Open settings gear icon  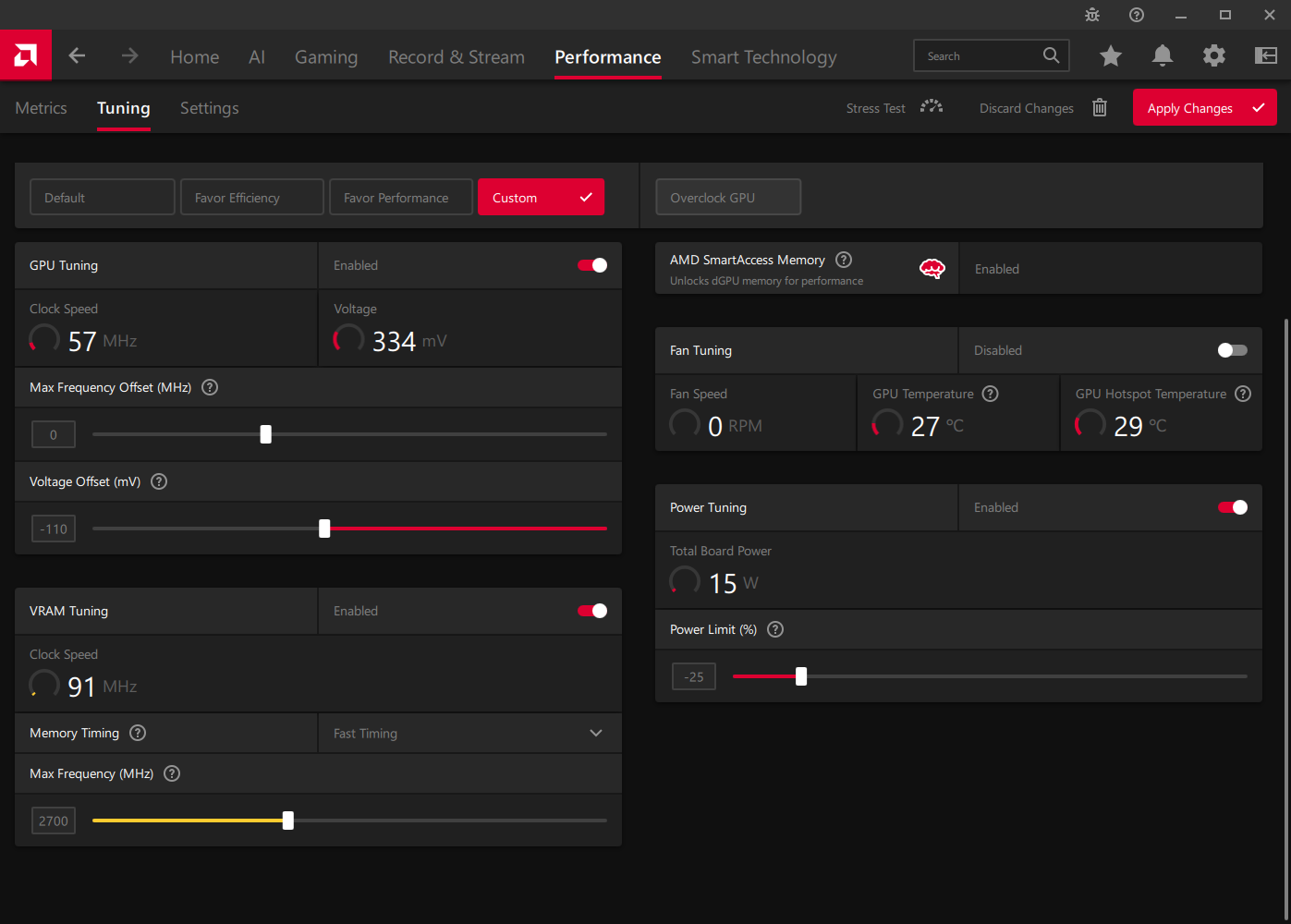[x=1214, y=56]
